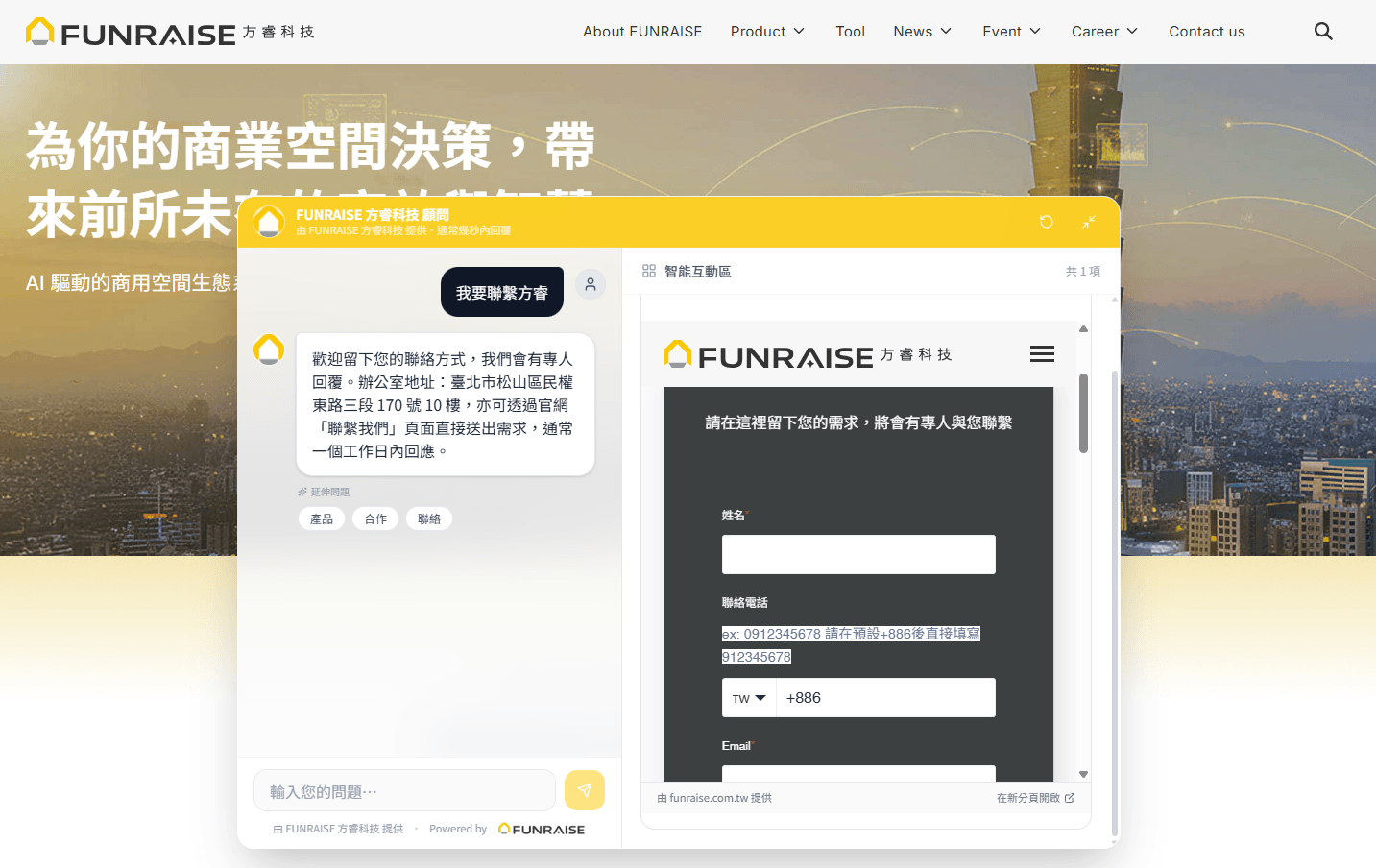The height and width of the screenshot is (868, 1376).
Task: Open the Contact us page
Action: pyautogui.click(x=1207, y=32)
